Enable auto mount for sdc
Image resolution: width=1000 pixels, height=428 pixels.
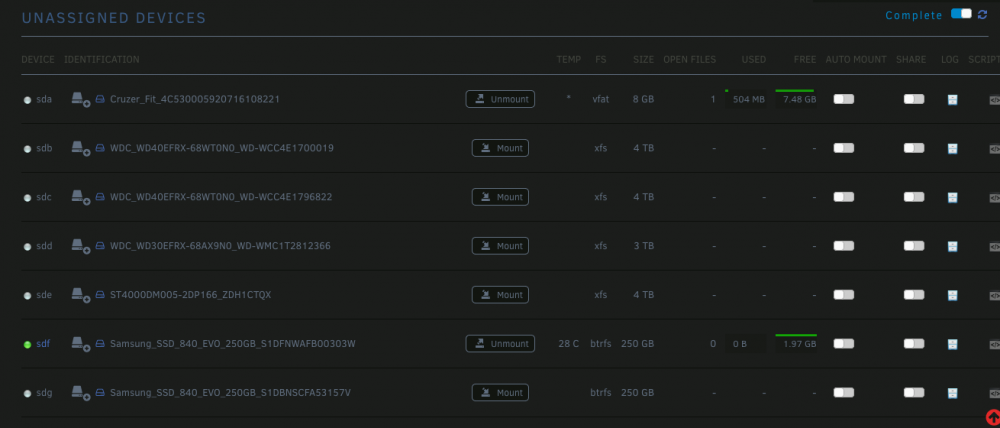(x=844, y=197)
